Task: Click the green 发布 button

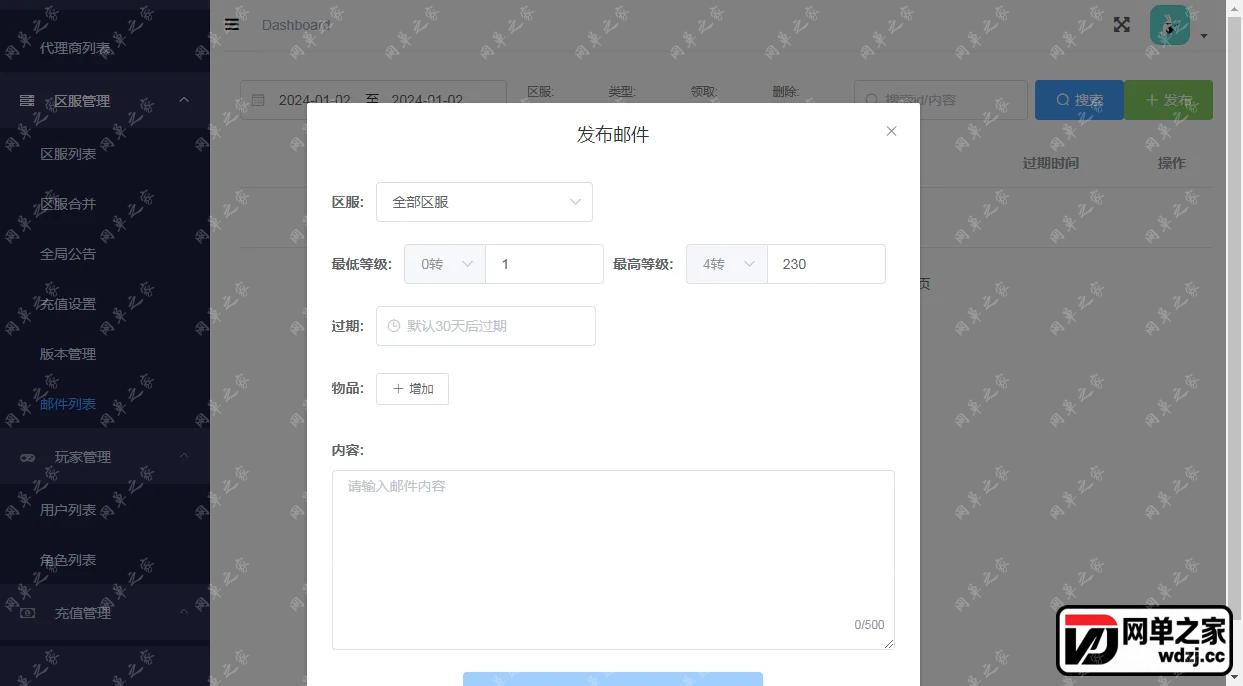Action: (x=1168, y=100)
